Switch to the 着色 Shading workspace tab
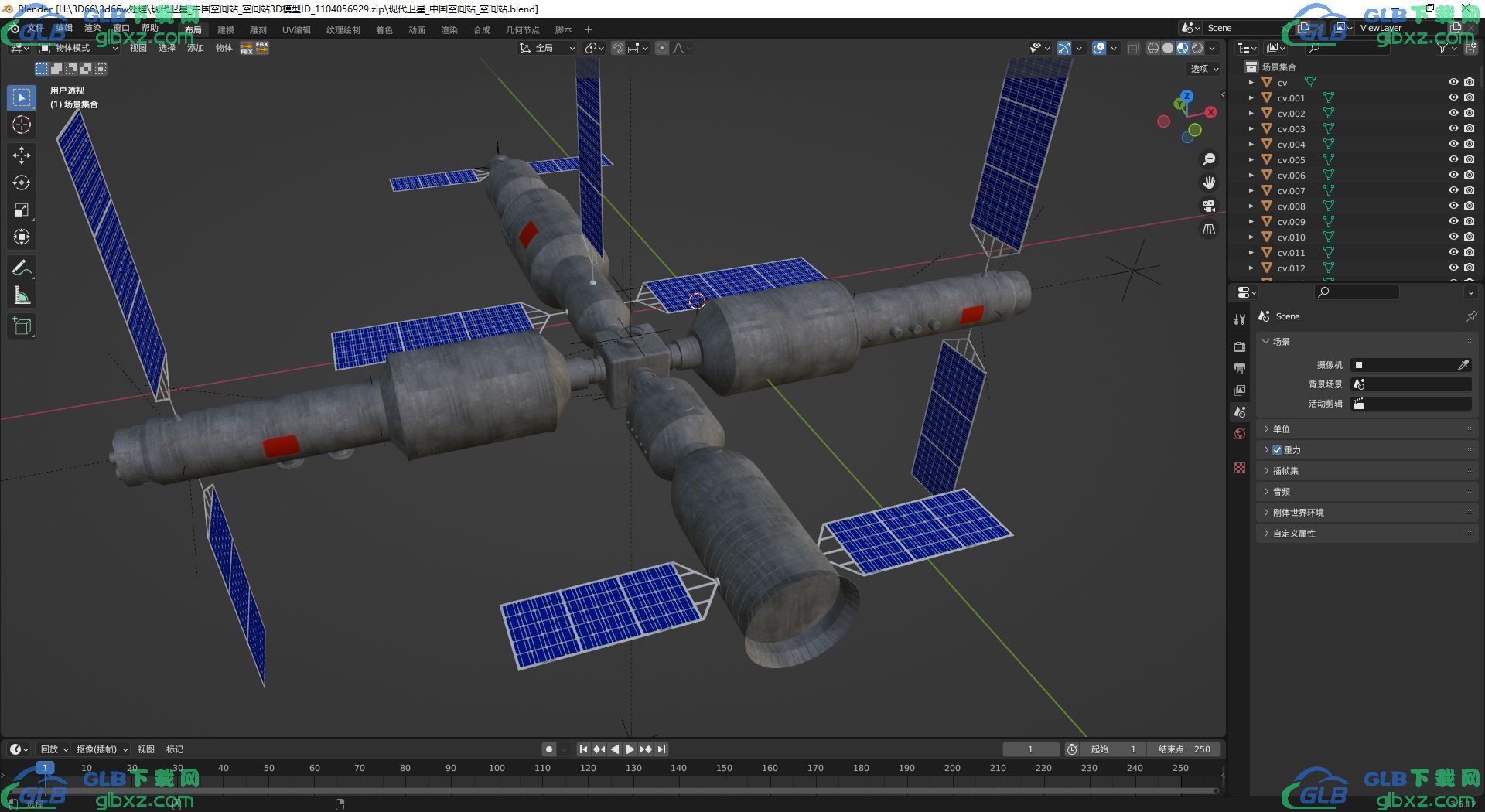1485x812 pixels. (x=384, y=30)
